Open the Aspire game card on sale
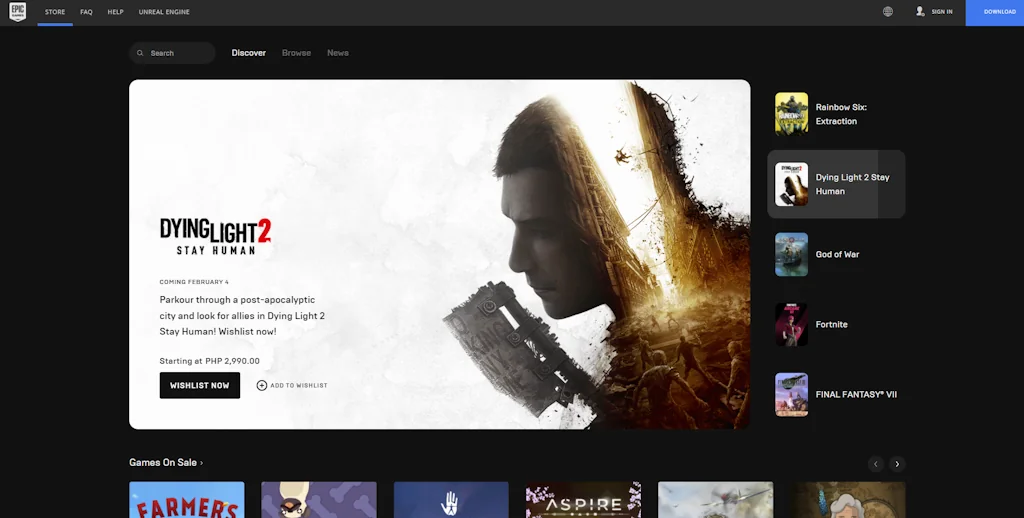The width and height of the screenshot is (1024, 518). [x=583, y=500]
